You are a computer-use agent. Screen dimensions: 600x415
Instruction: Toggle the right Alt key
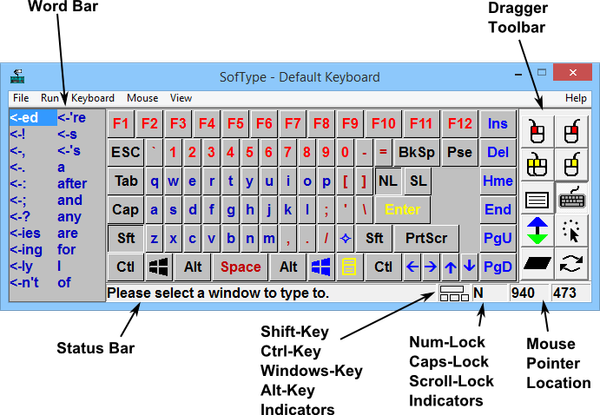288,267
